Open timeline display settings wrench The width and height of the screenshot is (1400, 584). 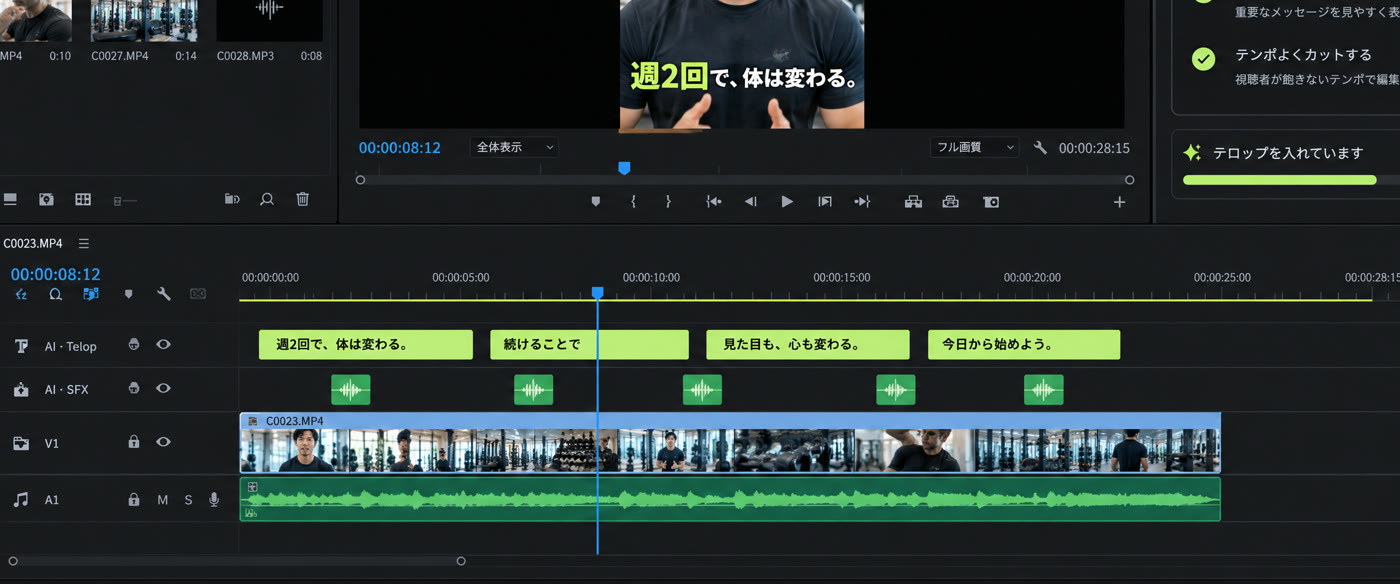coord(164,294)
